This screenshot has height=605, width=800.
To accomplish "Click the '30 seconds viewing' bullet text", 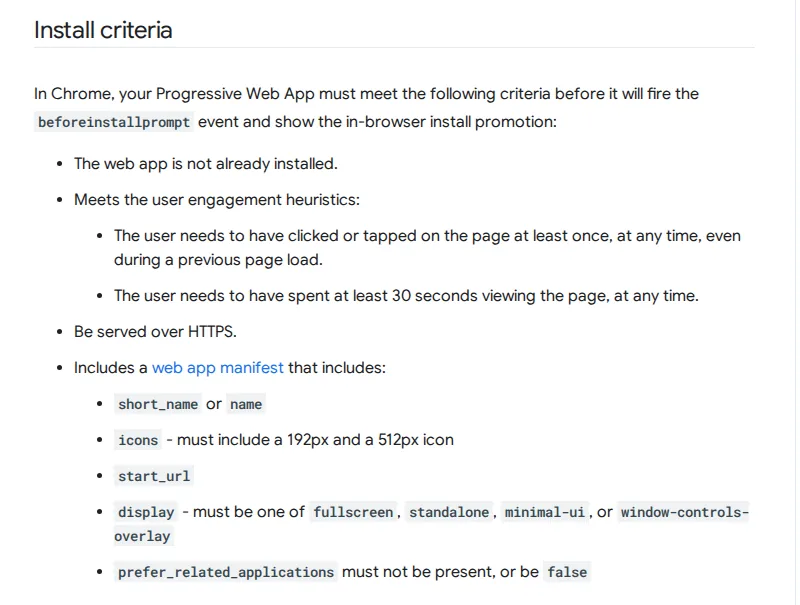I will (406, 296).
